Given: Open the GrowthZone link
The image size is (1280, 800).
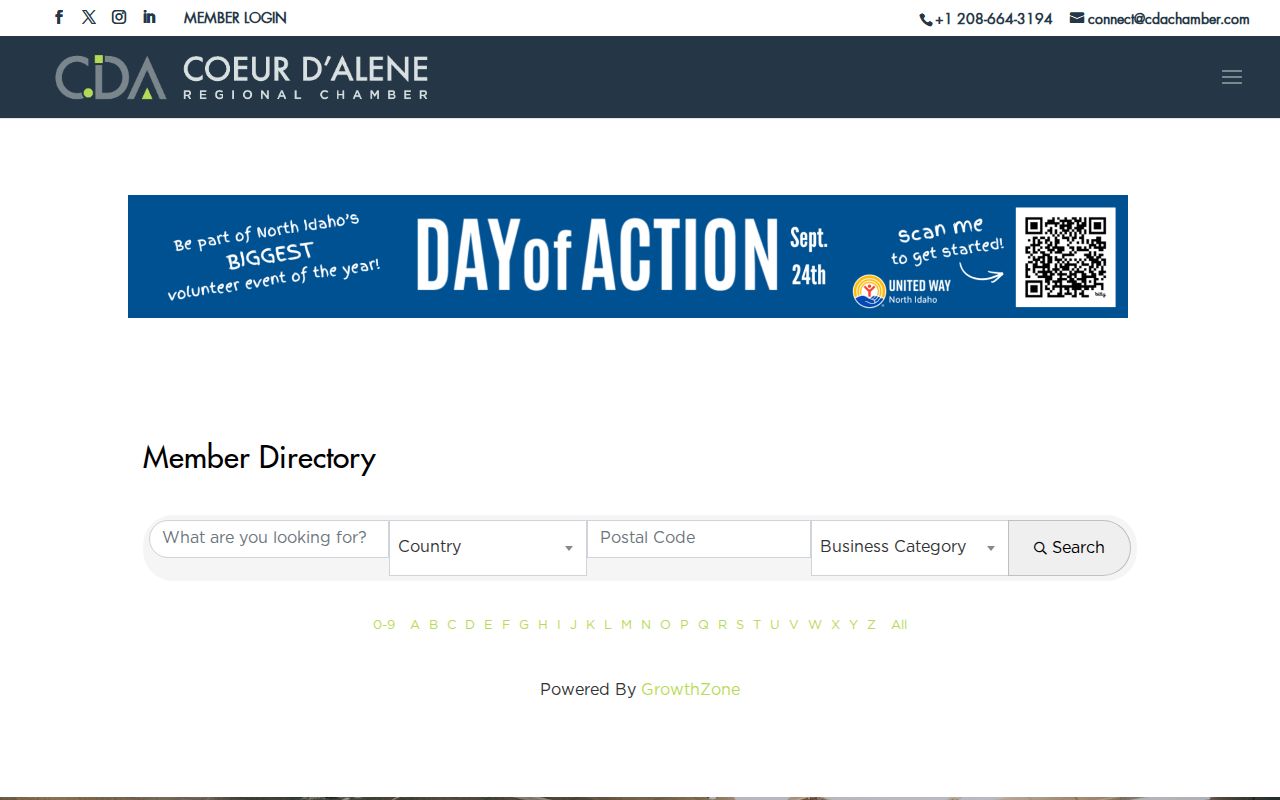Looking at the screenshot, I should [x=691, y=689].
